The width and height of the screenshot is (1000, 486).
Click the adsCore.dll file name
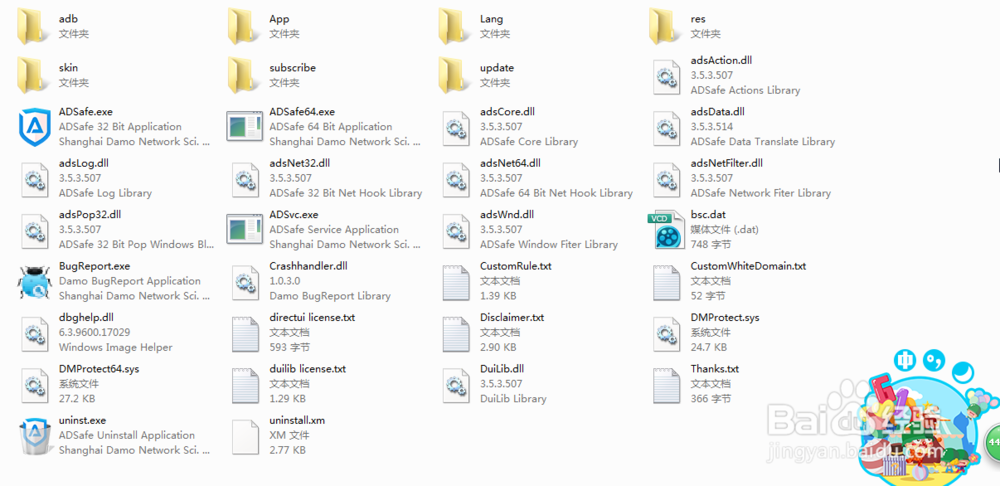tap(507, 112)
